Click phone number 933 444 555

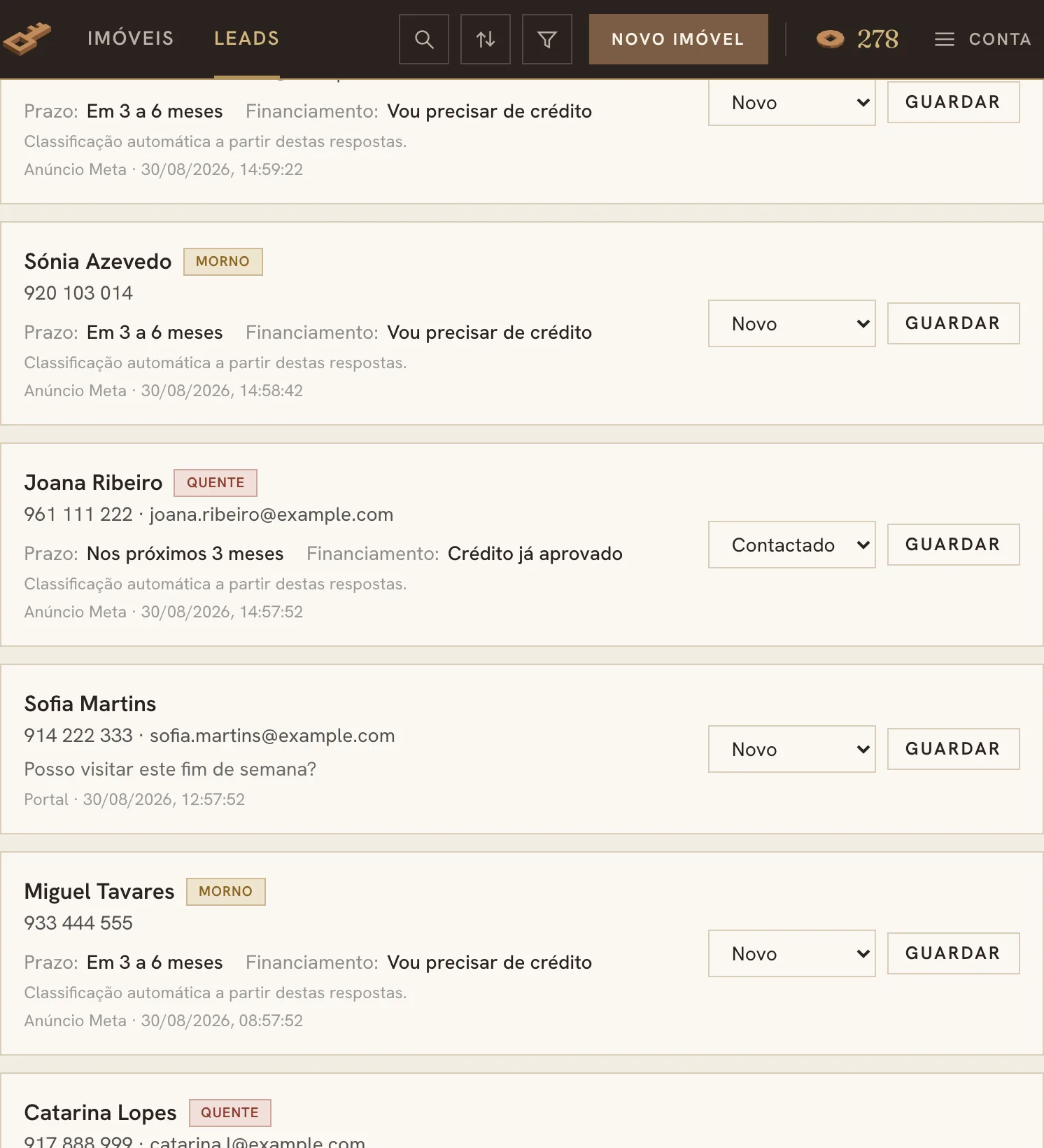point(78,923)
